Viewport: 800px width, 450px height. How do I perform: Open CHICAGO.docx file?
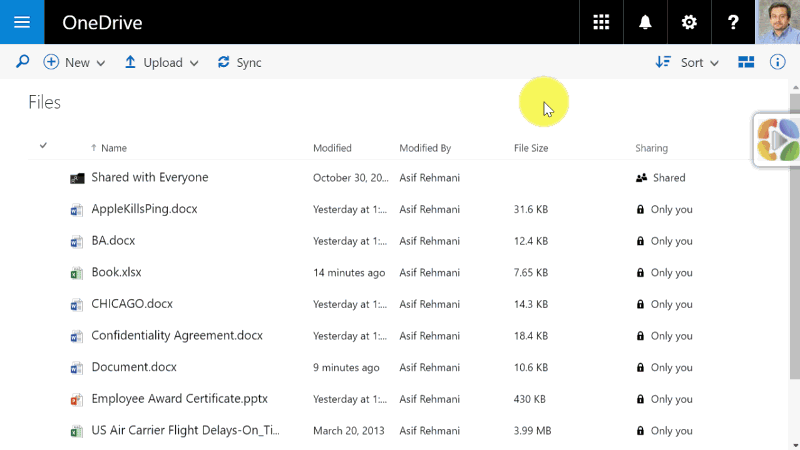pyautogui.click(x=132, y=304)
